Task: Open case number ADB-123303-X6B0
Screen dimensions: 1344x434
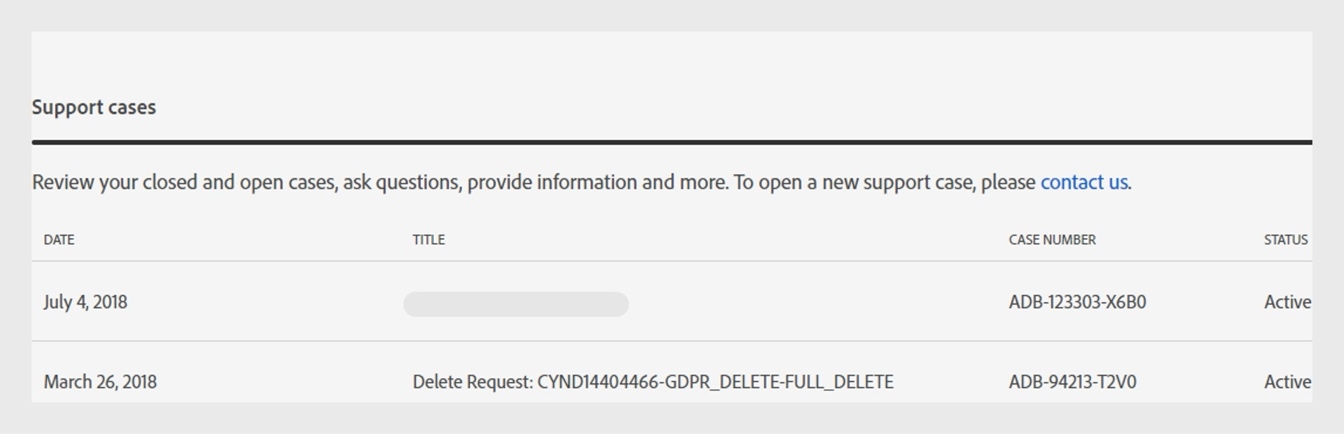Action: click(1077, 302)
